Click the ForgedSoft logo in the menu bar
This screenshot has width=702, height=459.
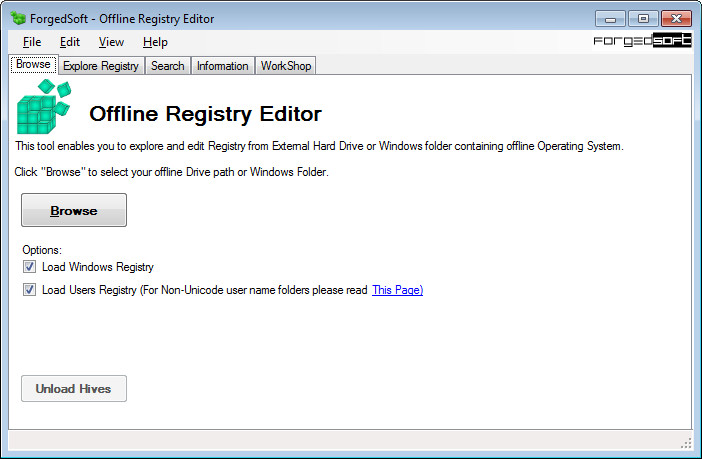coord(642,41)
